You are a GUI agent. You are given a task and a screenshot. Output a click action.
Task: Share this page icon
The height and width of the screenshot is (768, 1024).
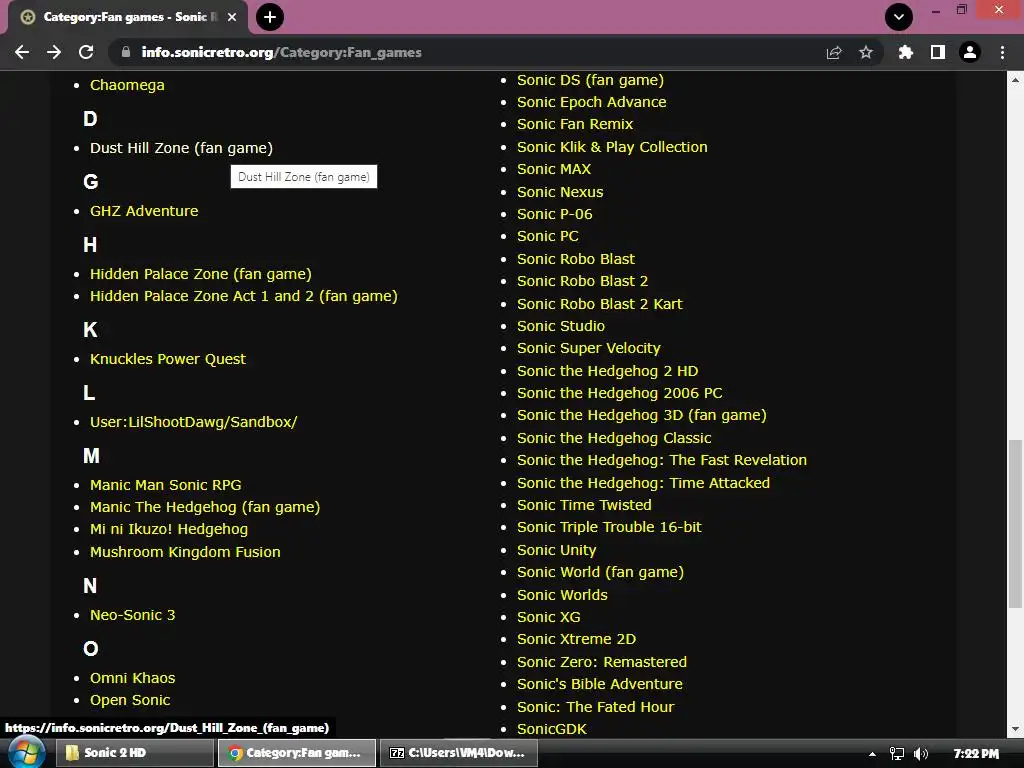[x=834, y=52]
